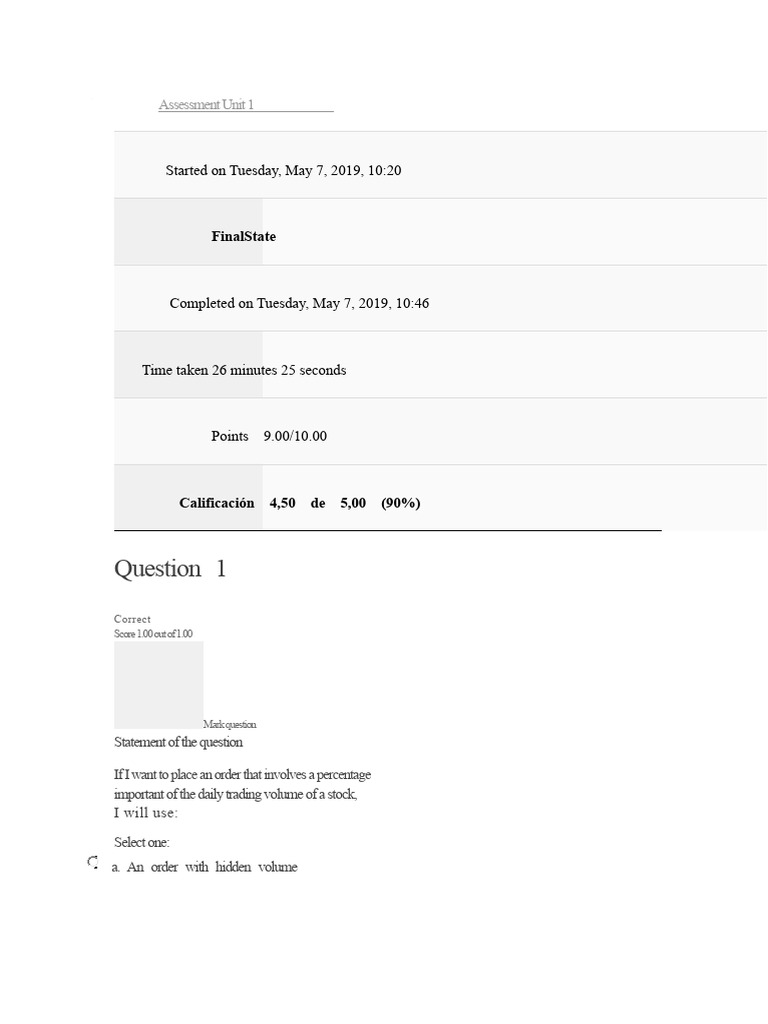Click the Calificación label
This screenshot has width=768, height=1024.
pyautogui.click(x=217, y=503)
